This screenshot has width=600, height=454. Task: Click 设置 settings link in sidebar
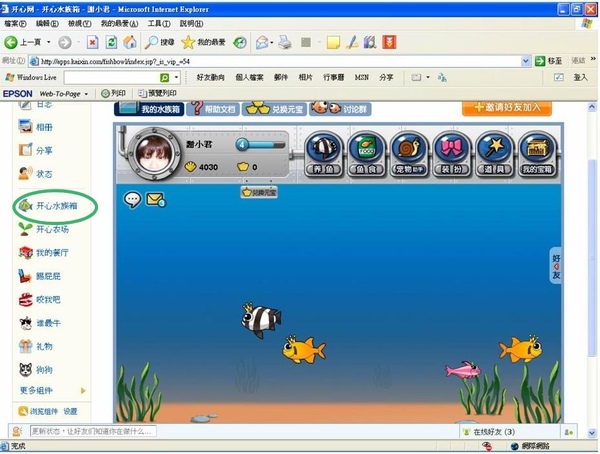tap(70, 412)
